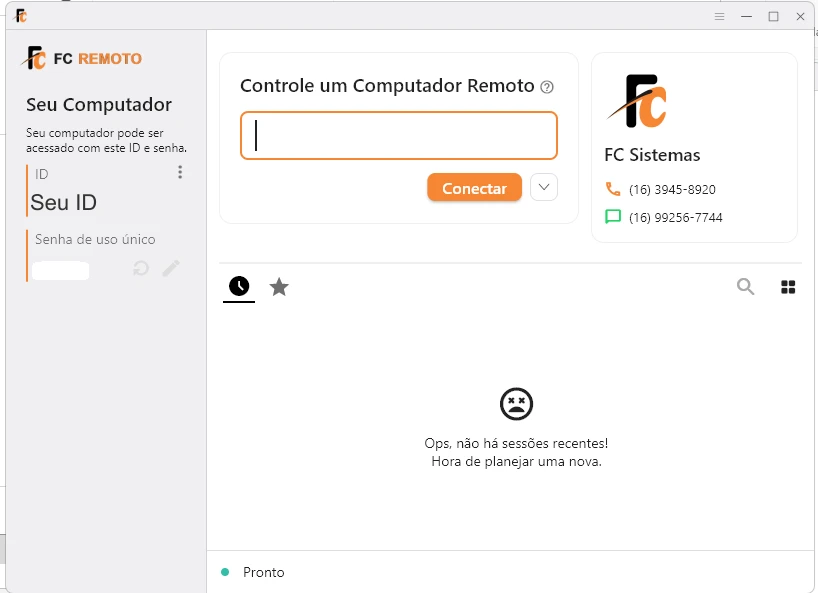Click the Pronto status text

coord(263,572)
